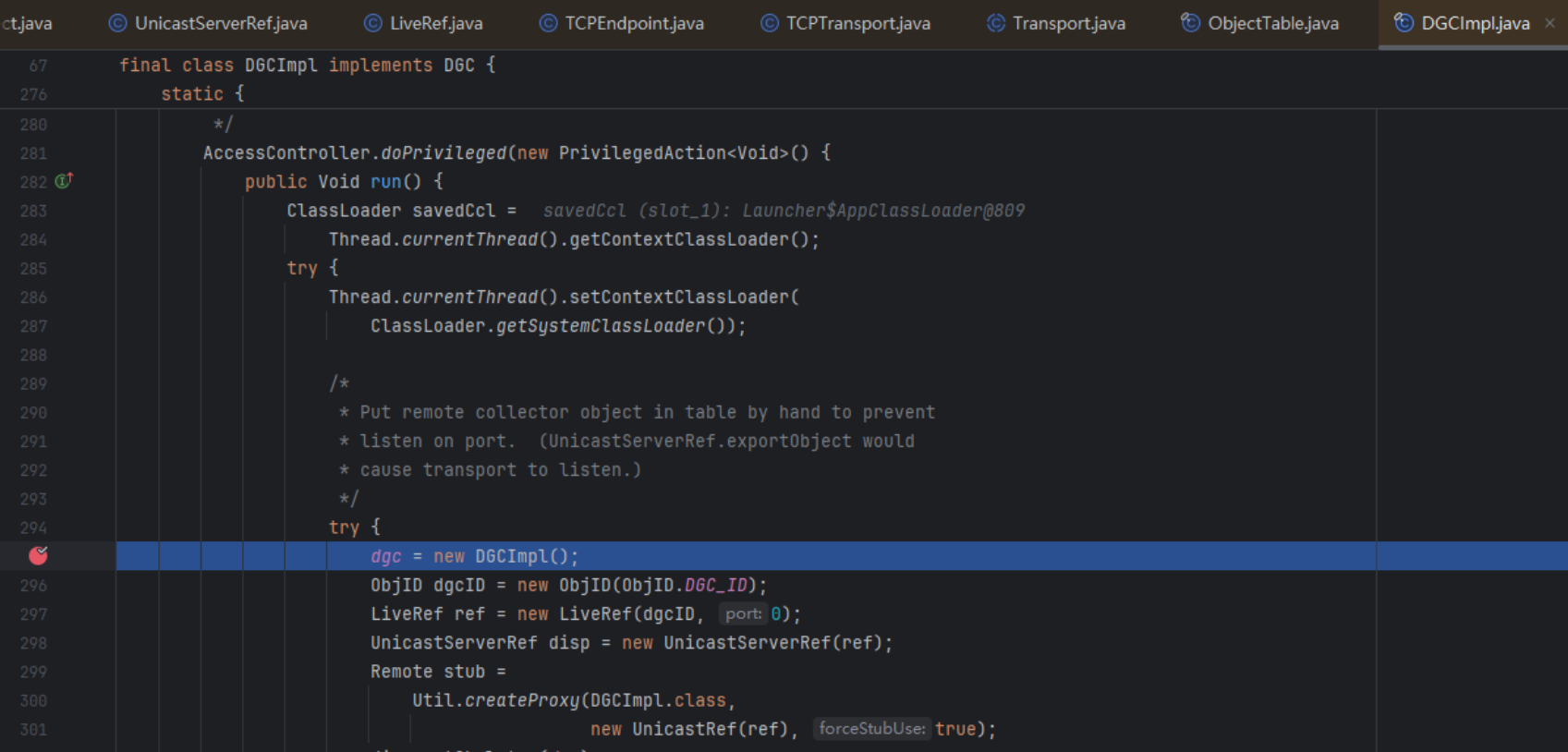Click the TCPEndpoint.java class icon

(x=548, y=23)
